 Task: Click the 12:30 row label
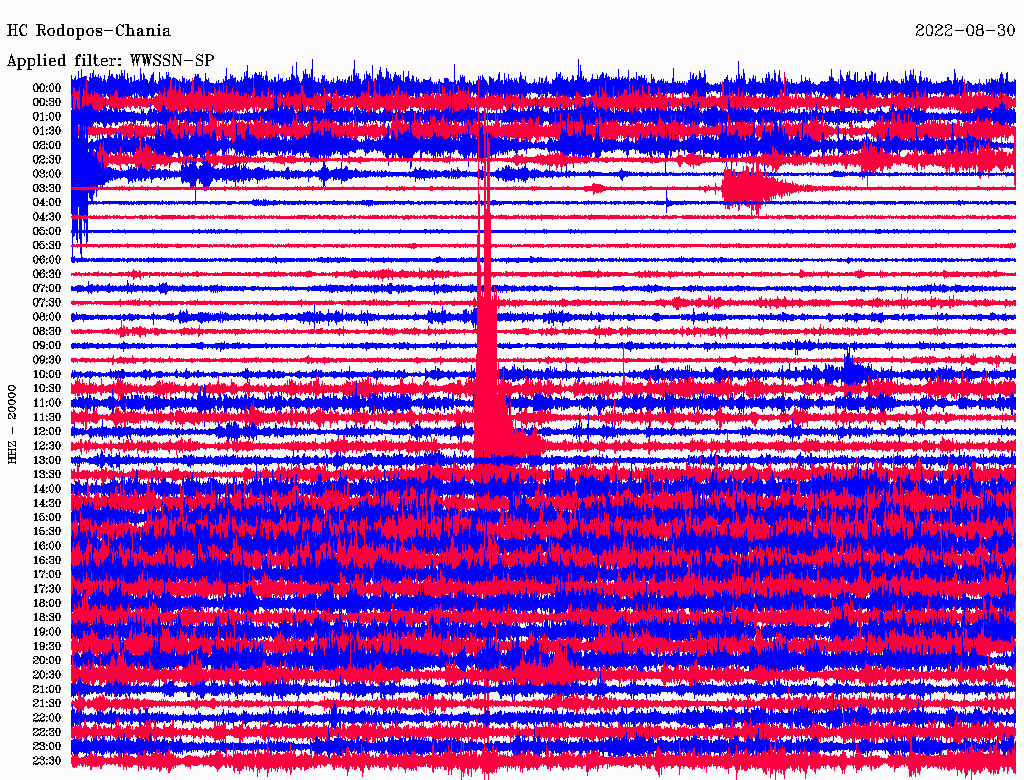click(x=47, y=446)
